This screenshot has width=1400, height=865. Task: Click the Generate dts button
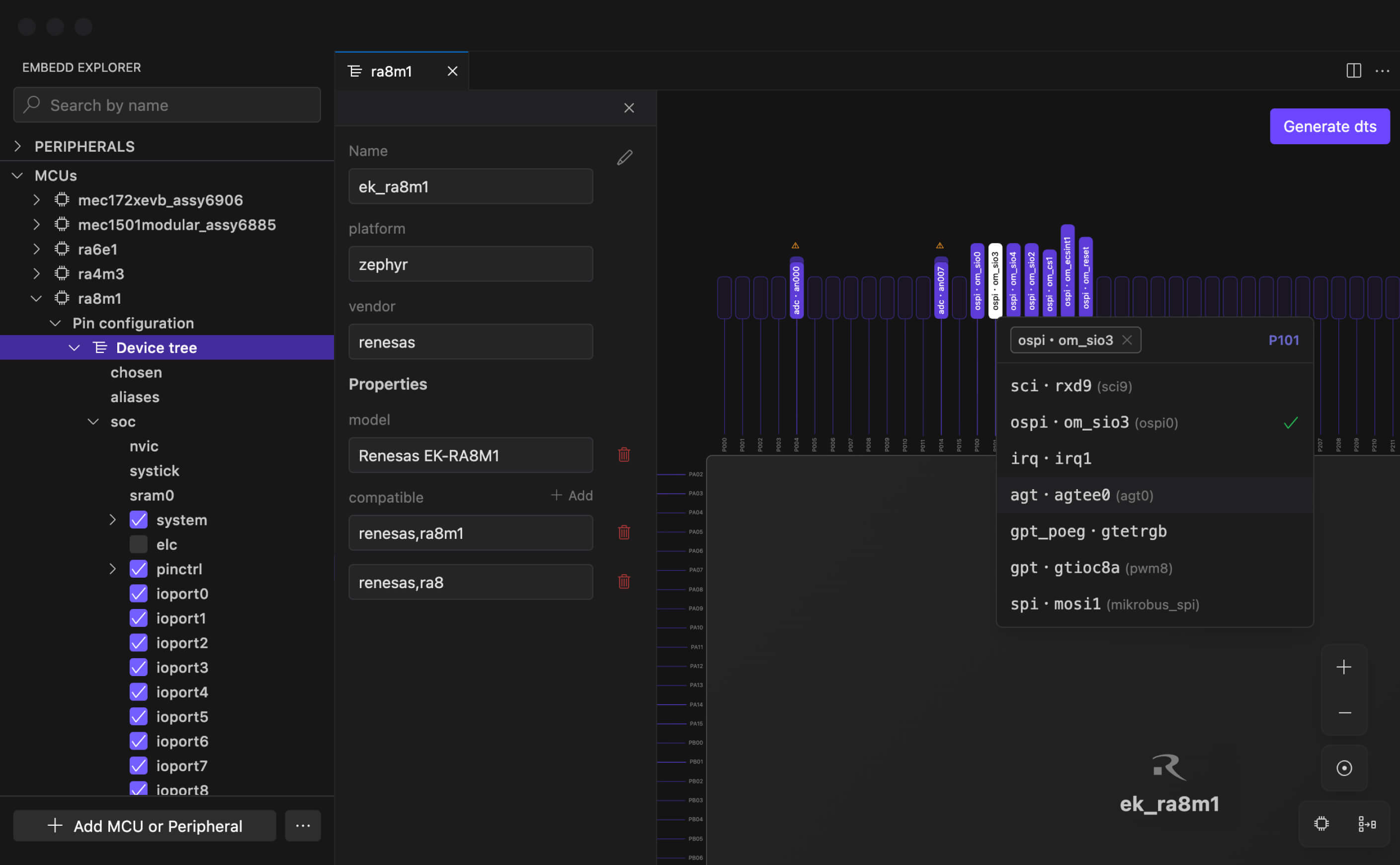tap(1329, 126)
